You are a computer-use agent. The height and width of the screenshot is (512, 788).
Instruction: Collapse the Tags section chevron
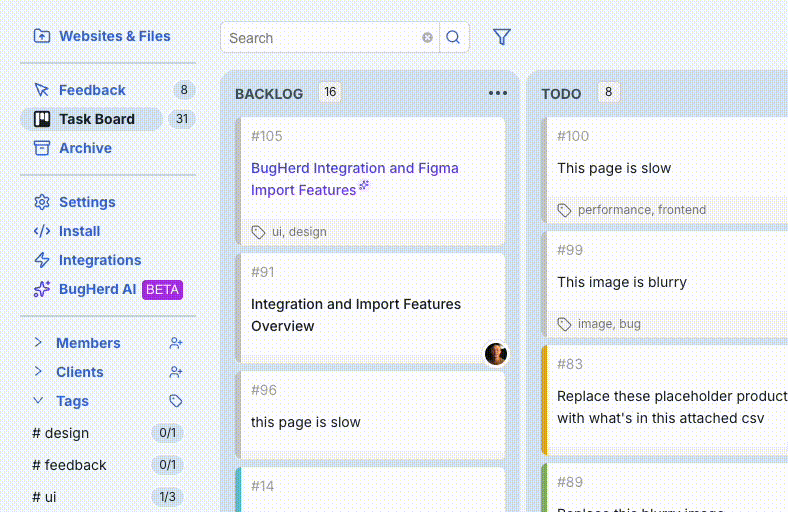click(x=38, y=401)
